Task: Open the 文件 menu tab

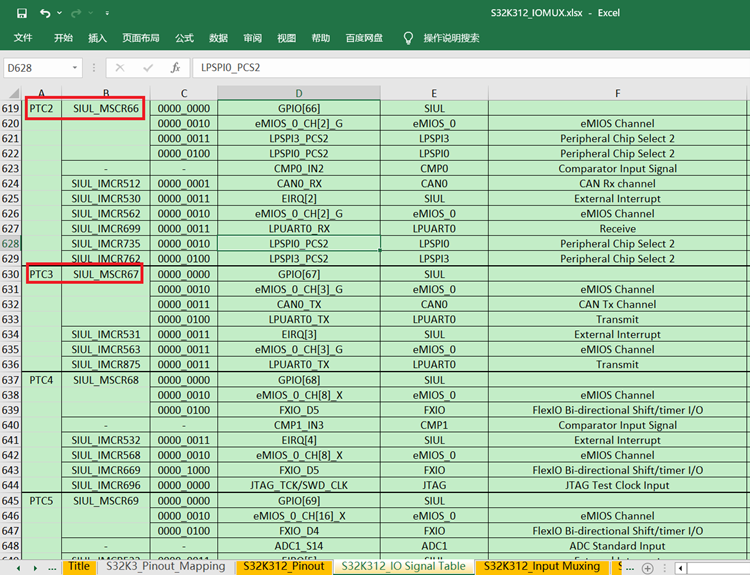Action: [x=22, y=38]
